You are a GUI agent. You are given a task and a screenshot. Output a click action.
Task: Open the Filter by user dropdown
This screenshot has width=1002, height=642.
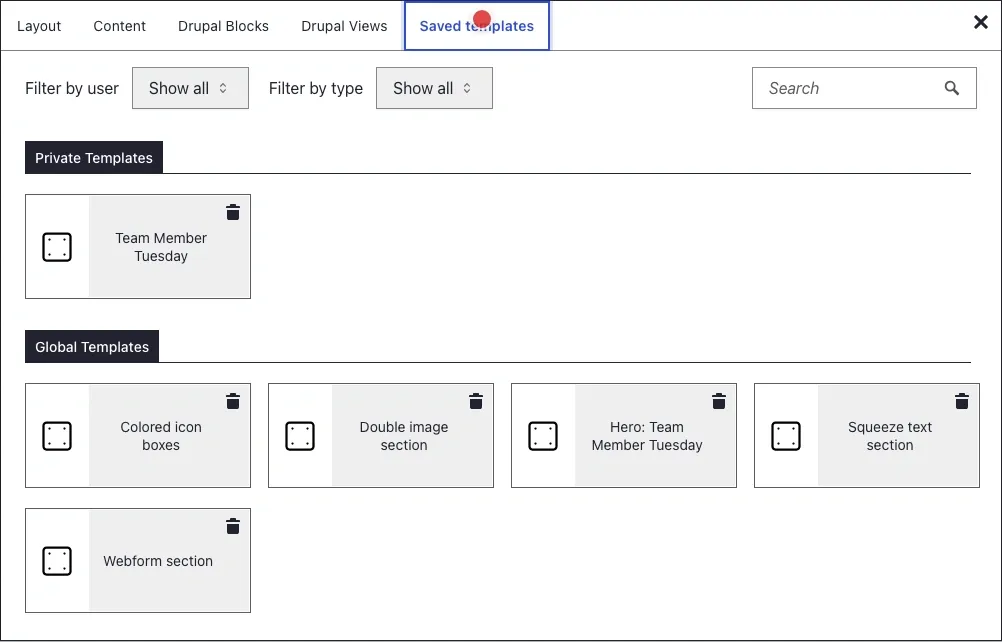190,88
